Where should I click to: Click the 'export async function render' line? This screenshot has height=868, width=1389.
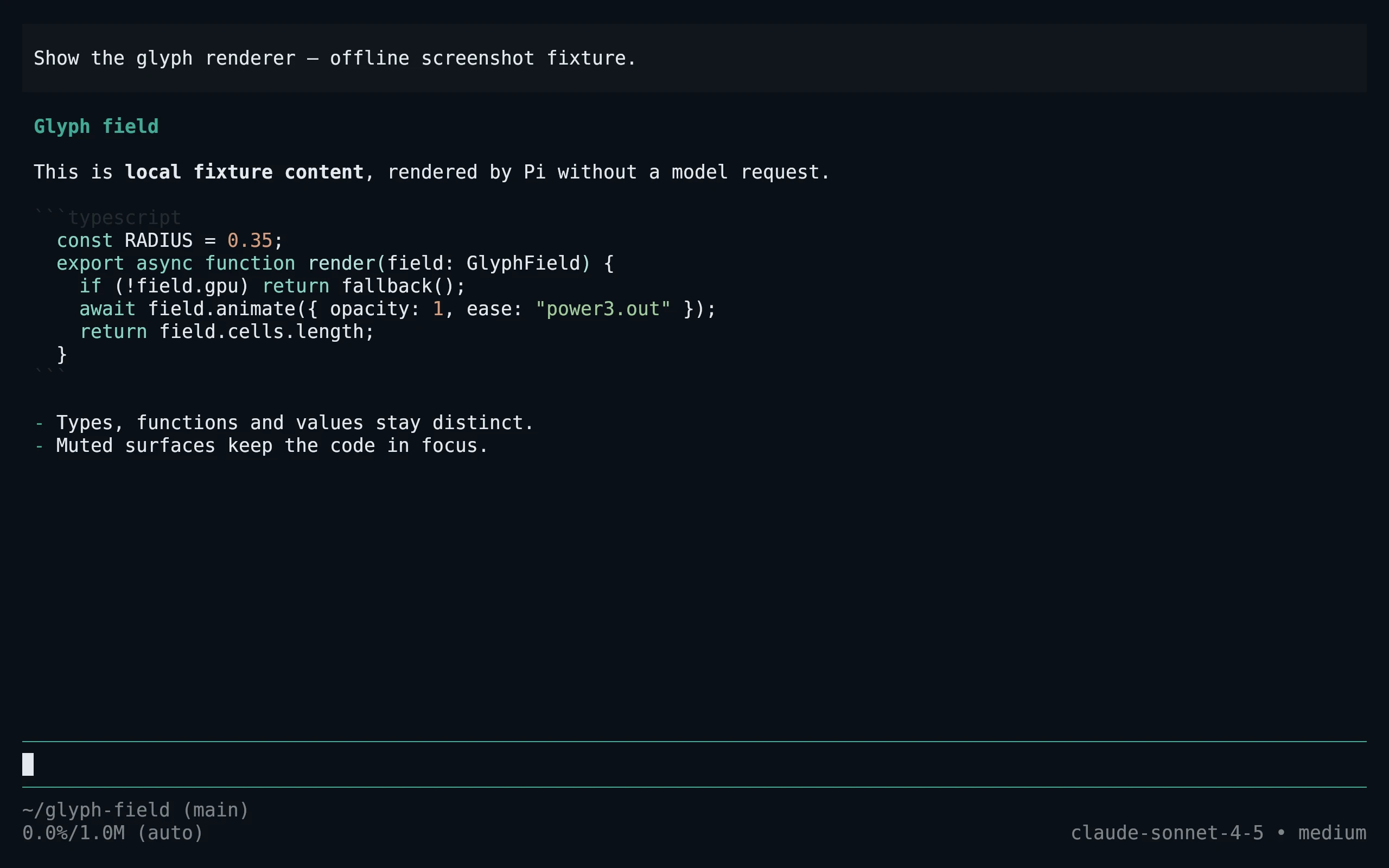[x=335, y=263]
